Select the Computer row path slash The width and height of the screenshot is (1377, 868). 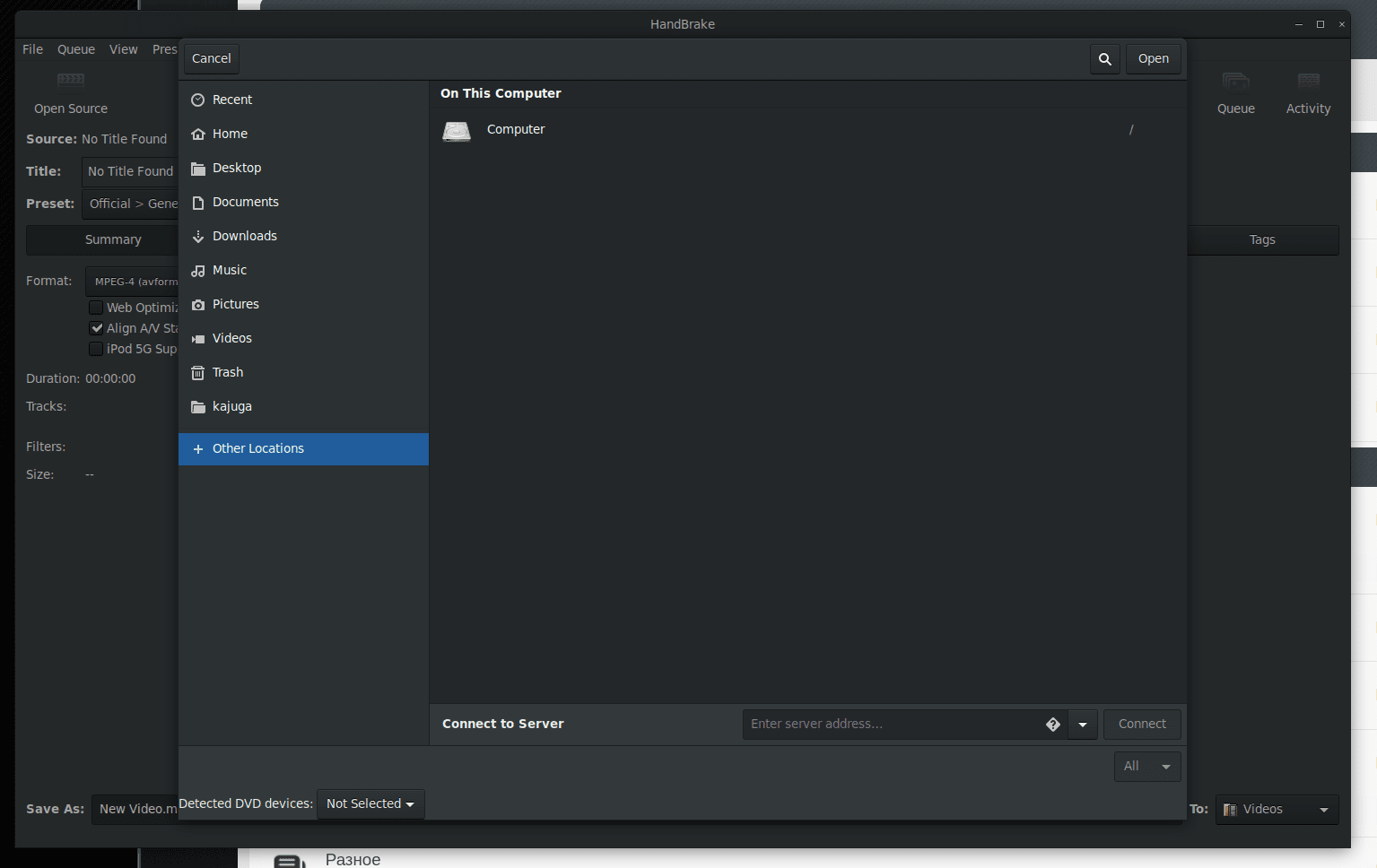pyautogui.click(x=1131, y=130)
